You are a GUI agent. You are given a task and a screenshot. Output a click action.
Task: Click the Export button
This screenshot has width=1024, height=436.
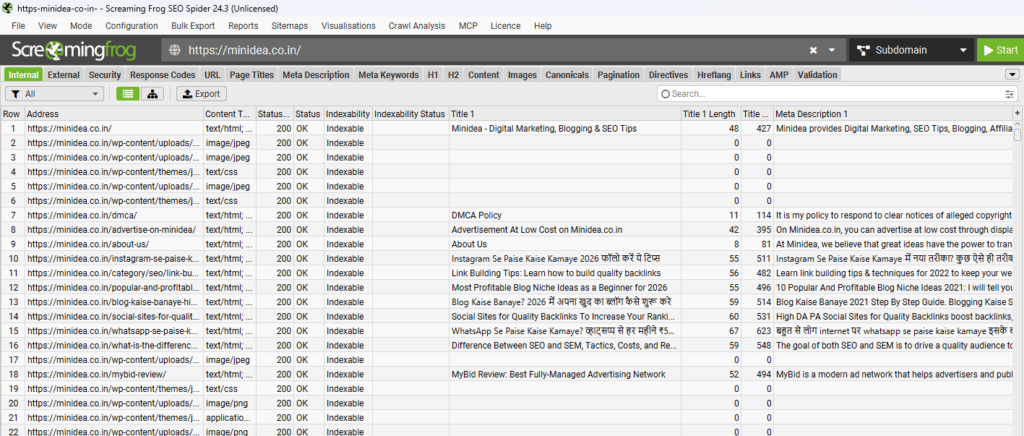201,94
